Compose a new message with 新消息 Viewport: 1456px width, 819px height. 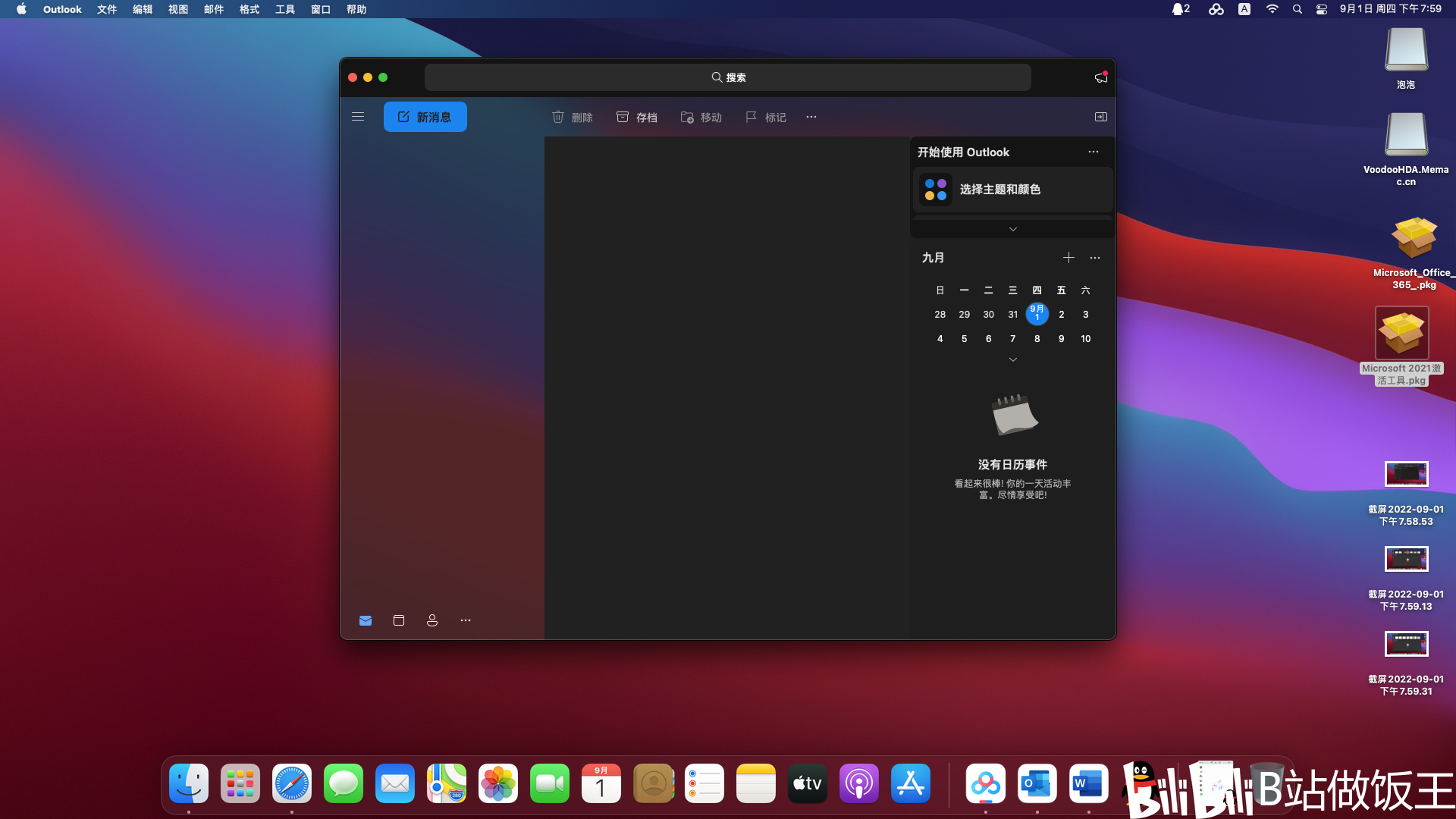click(425, 117)
